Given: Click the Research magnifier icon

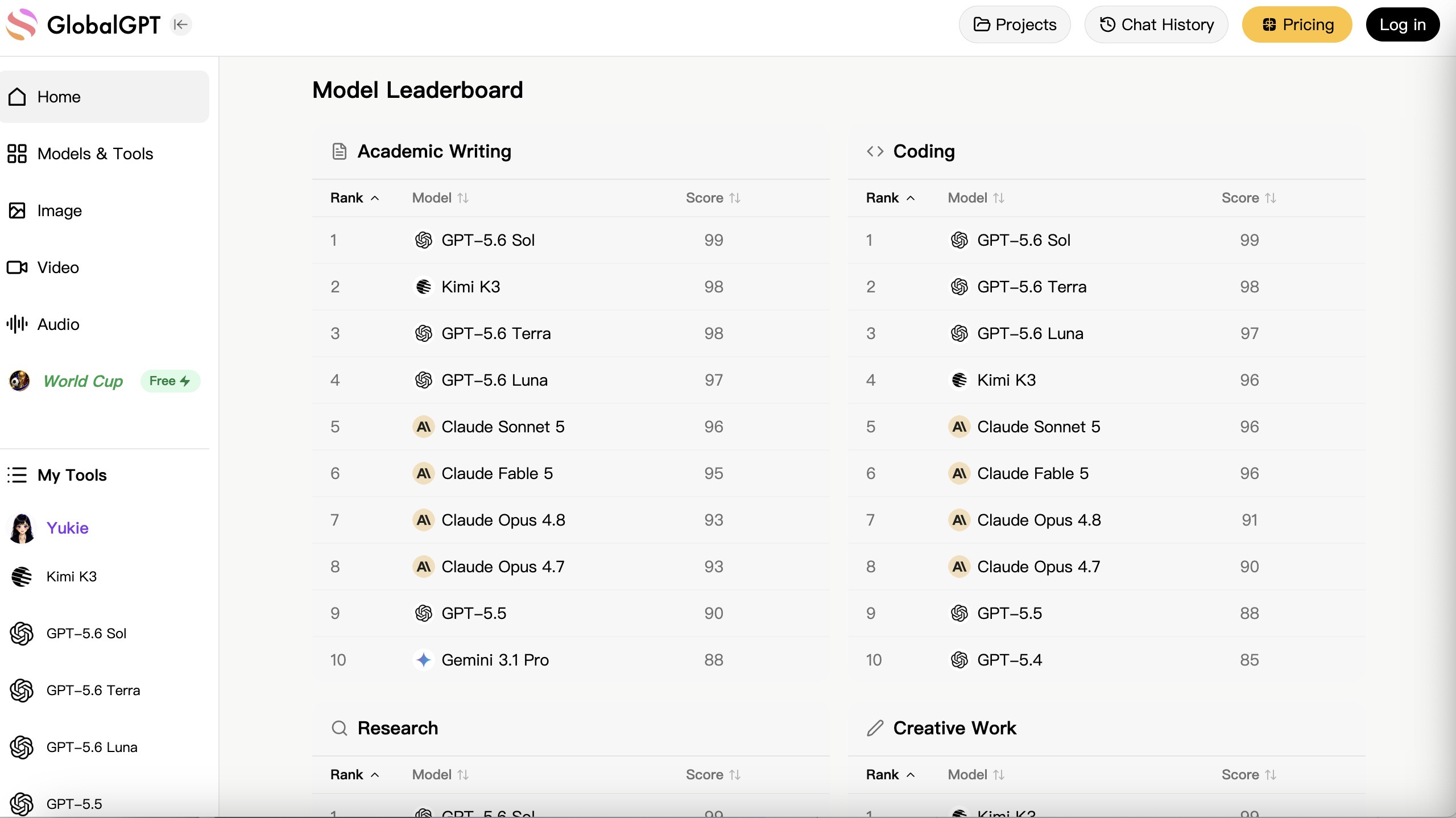Looking at the screenshot, I should pyautogui.click(x=340, y=728).
